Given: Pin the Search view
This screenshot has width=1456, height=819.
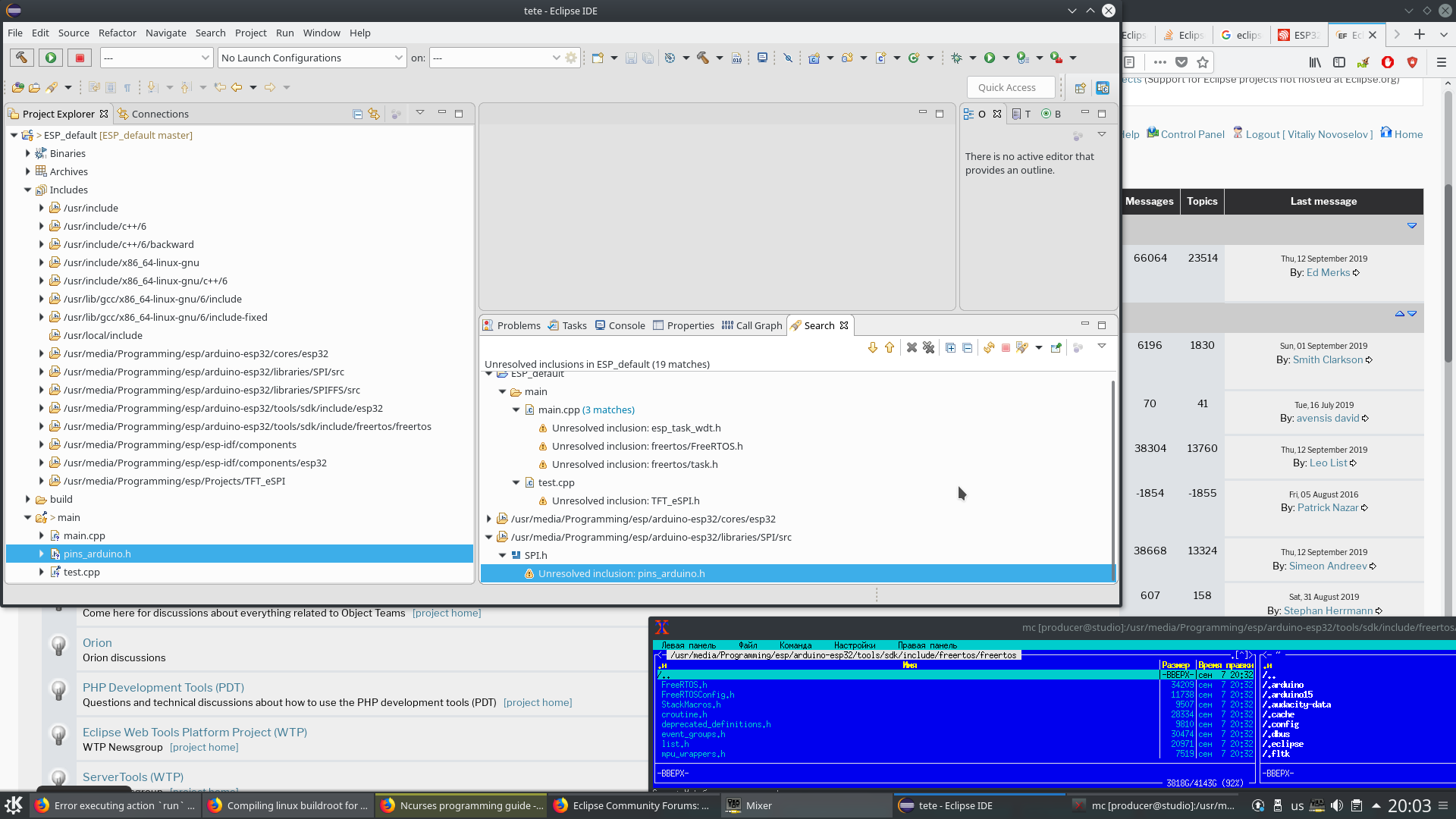Looking at the screenshot, I should (1056, 347).
